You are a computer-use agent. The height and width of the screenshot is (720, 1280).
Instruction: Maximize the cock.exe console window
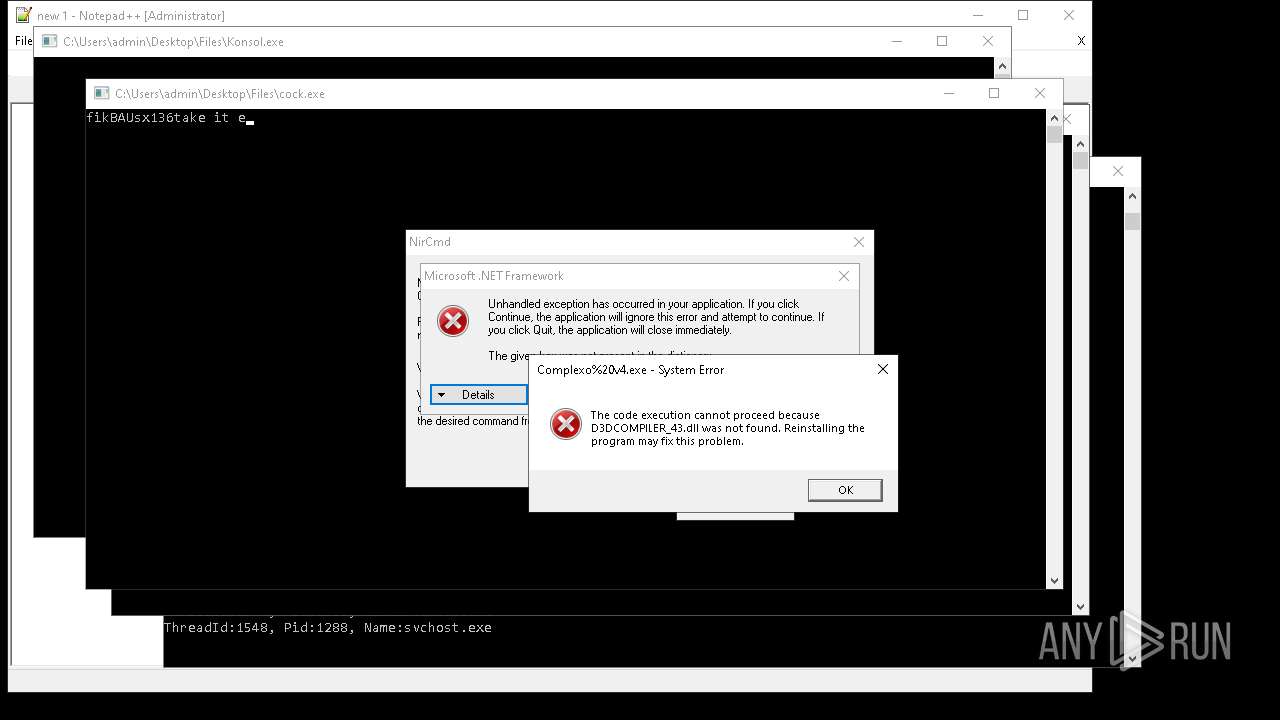point(994,93)
